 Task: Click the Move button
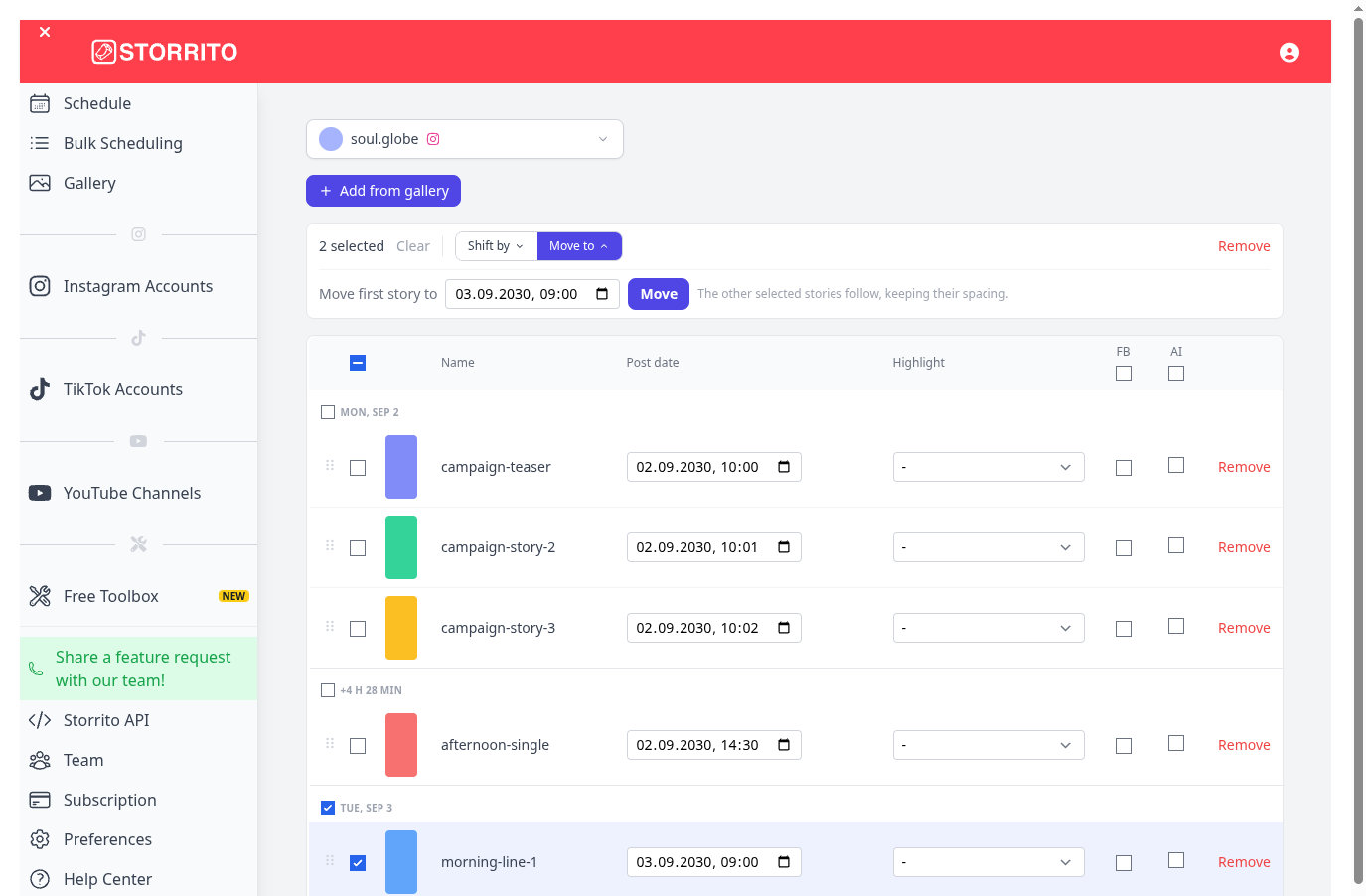pos(659,294)
